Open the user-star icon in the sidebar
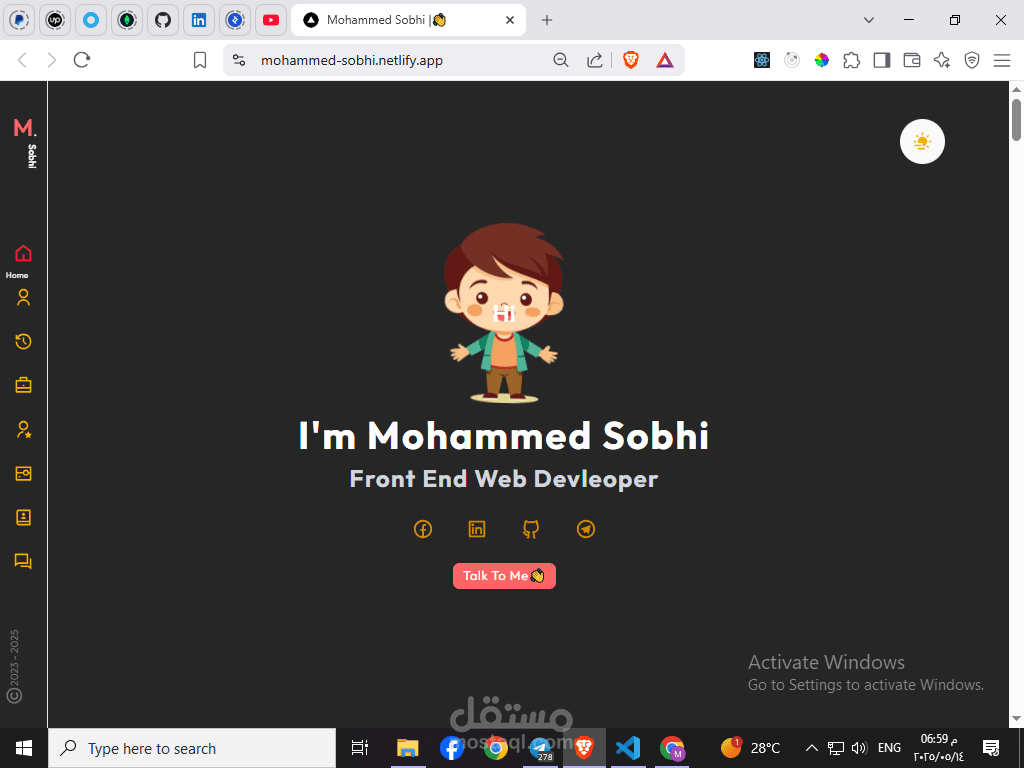Screen dimensions: 1024x768 tap(24, 430)
